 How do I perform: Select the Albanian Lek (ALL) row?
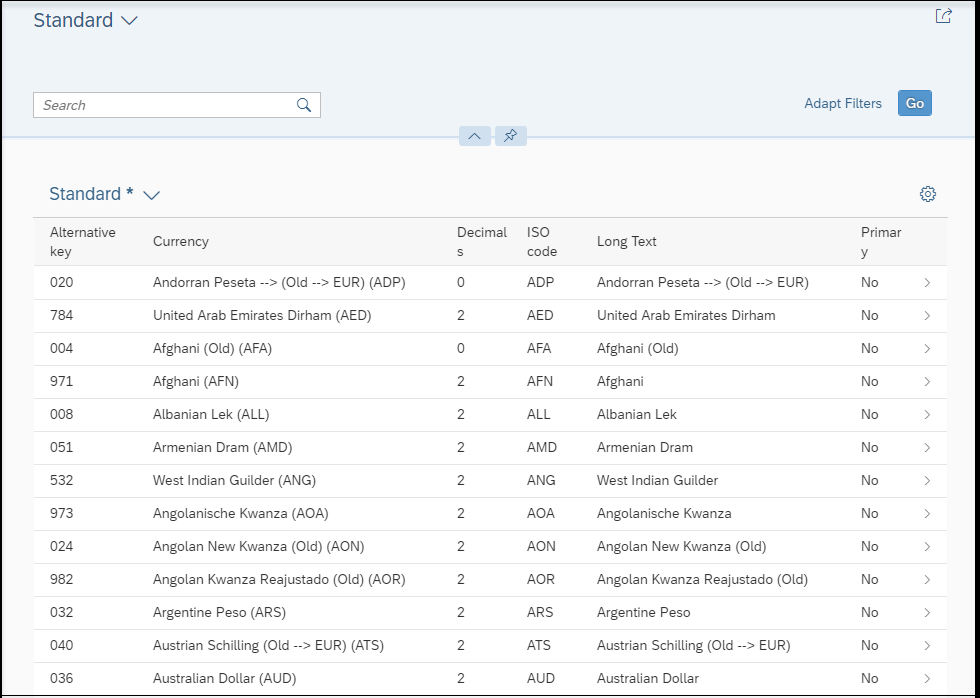coord(490,414)
